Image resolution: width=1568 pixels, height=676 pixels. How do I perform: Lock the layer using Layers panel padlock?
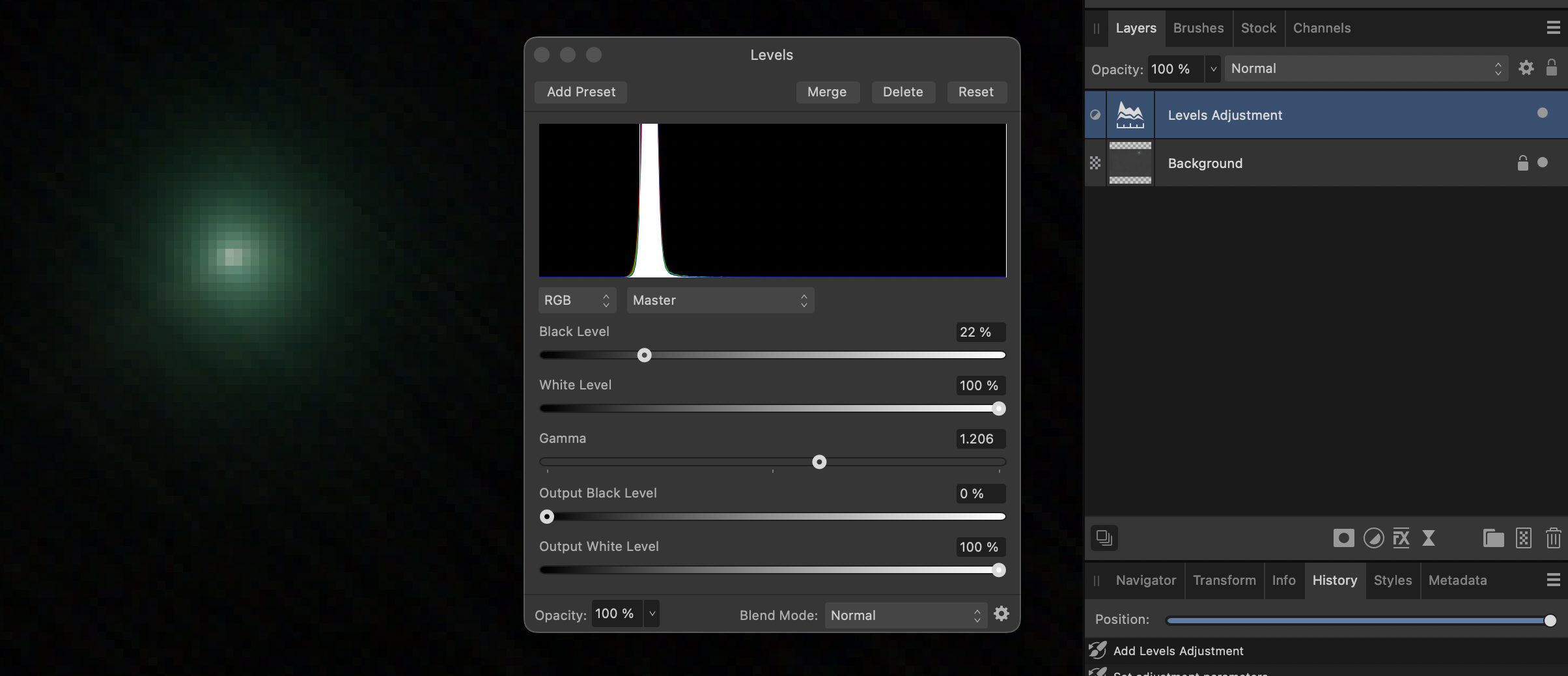click(1552, 68)
